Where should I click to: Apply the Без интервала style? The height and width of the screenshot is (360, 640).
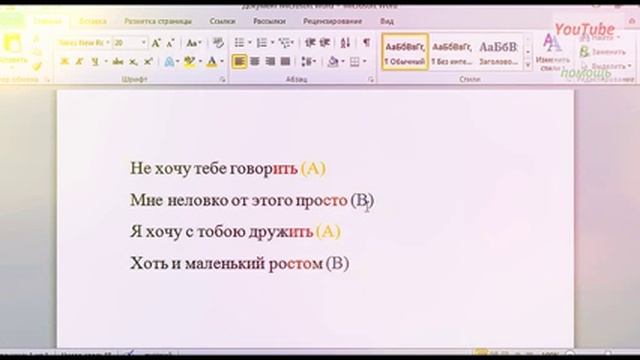pos(452,52)
